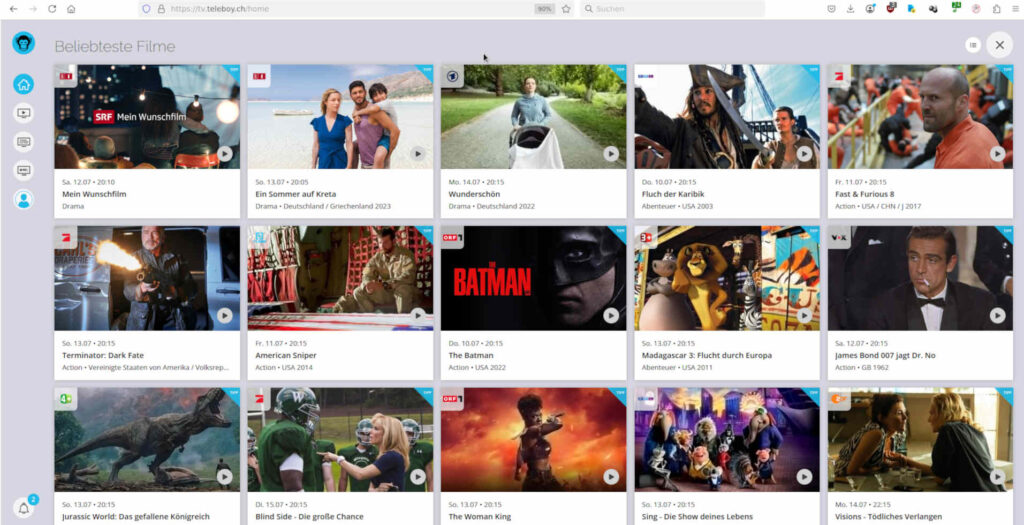Image resolution: width=1024 pixels, height=525 pixels.
Task: Go back in browser history
Action: tap(14, 8)
